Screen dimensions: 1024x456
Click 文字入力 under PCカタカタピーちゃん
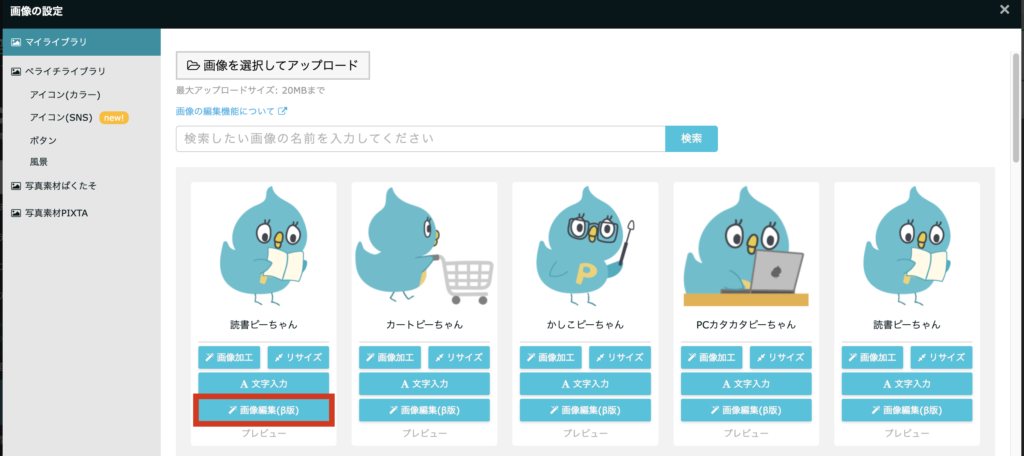pyautogui.click(x=746, y=383)
